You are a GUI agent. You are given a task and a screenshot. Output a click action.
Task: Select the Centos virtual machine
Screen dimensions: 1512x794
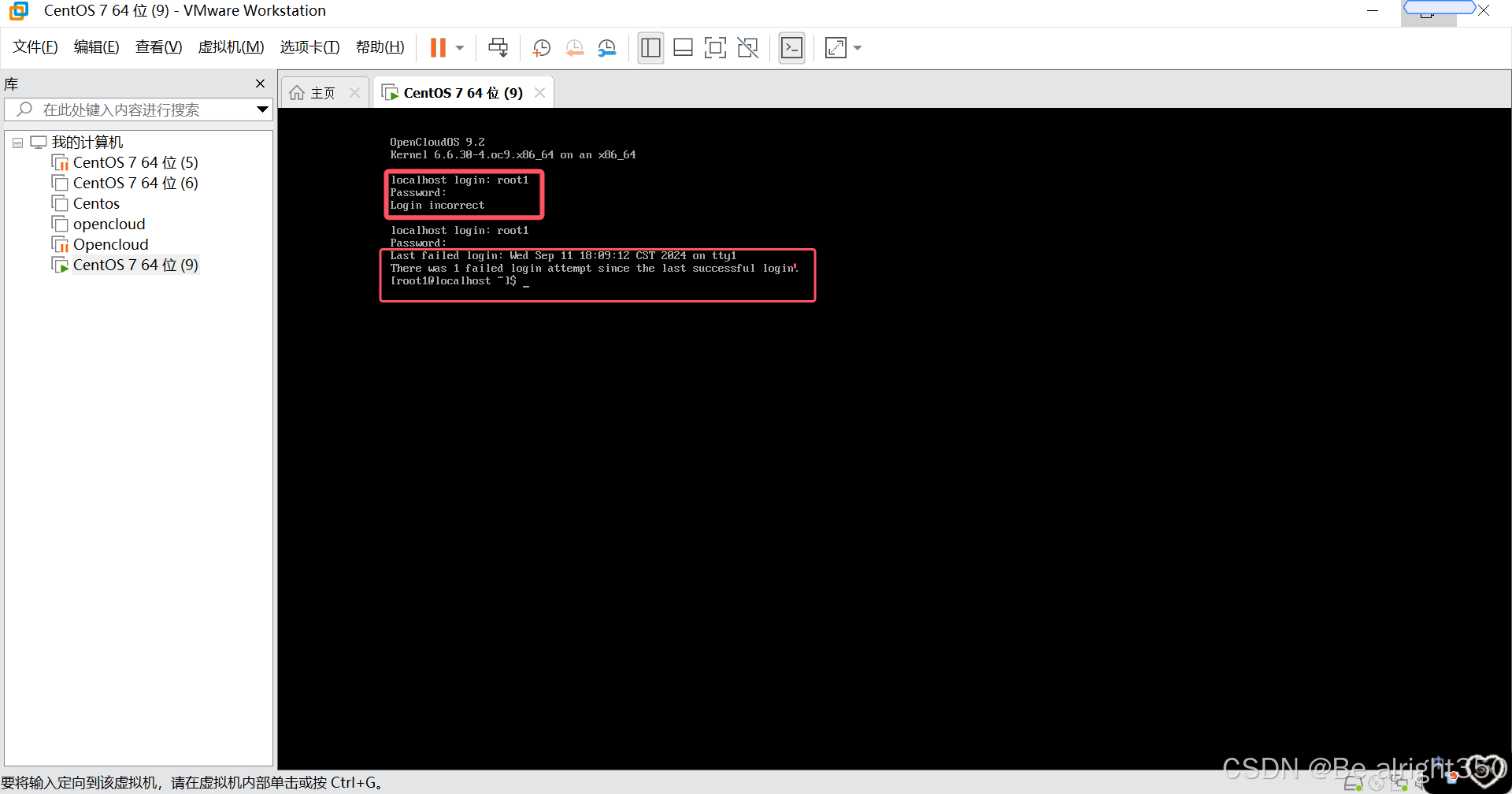pyautogui.click(x=95, y=202)
